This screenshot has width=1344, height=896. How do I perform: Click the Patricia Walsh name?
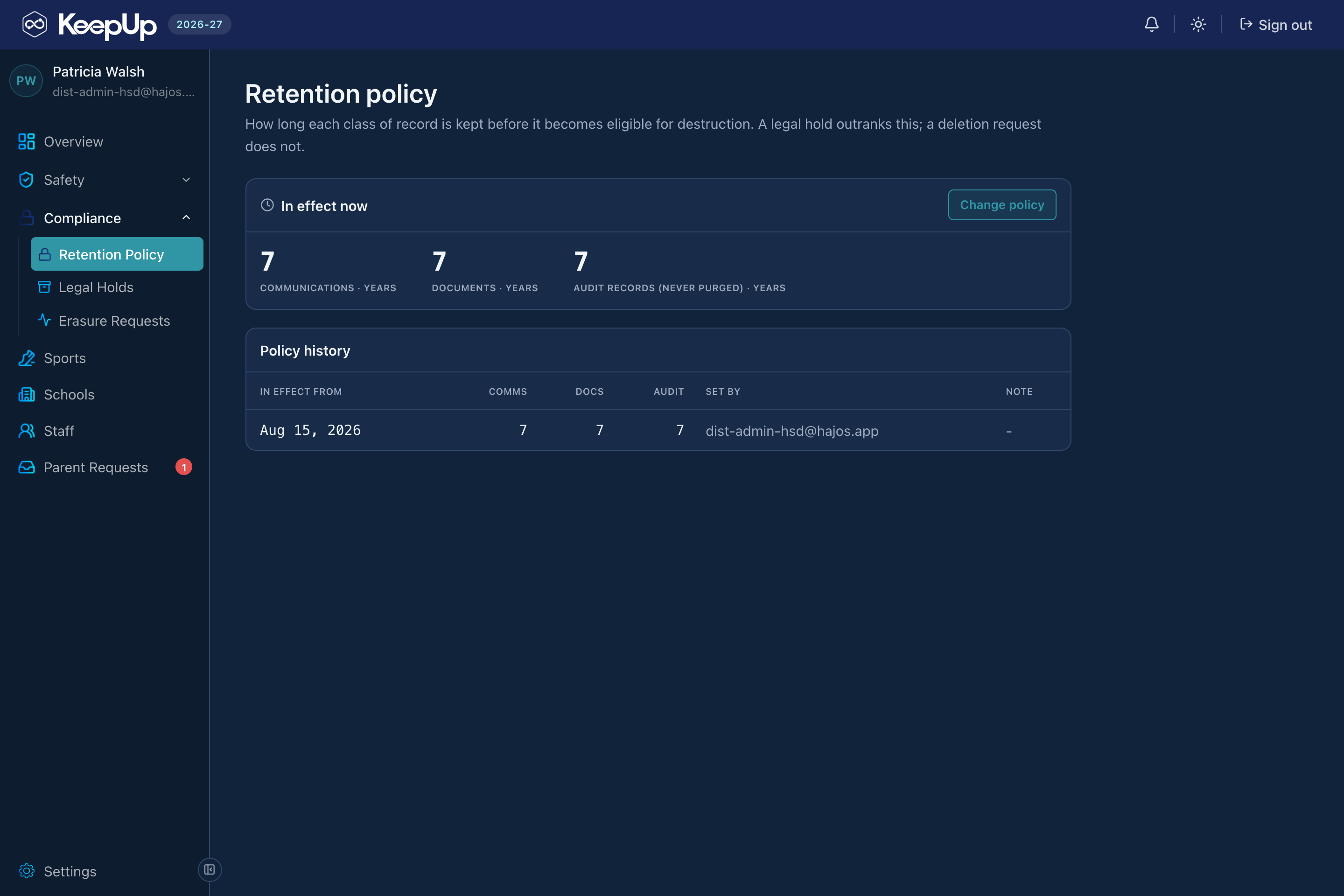[x=98, y=71]
